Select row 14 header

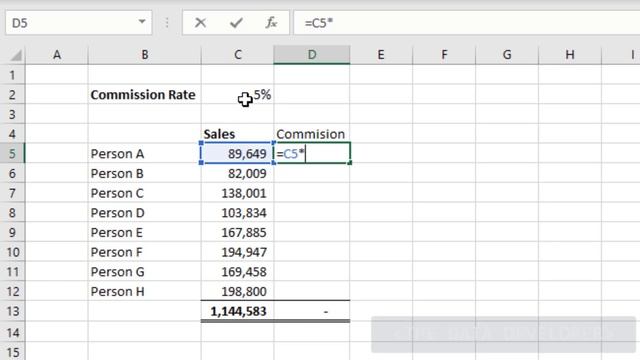pyautogui.click(x=12, y=332)
